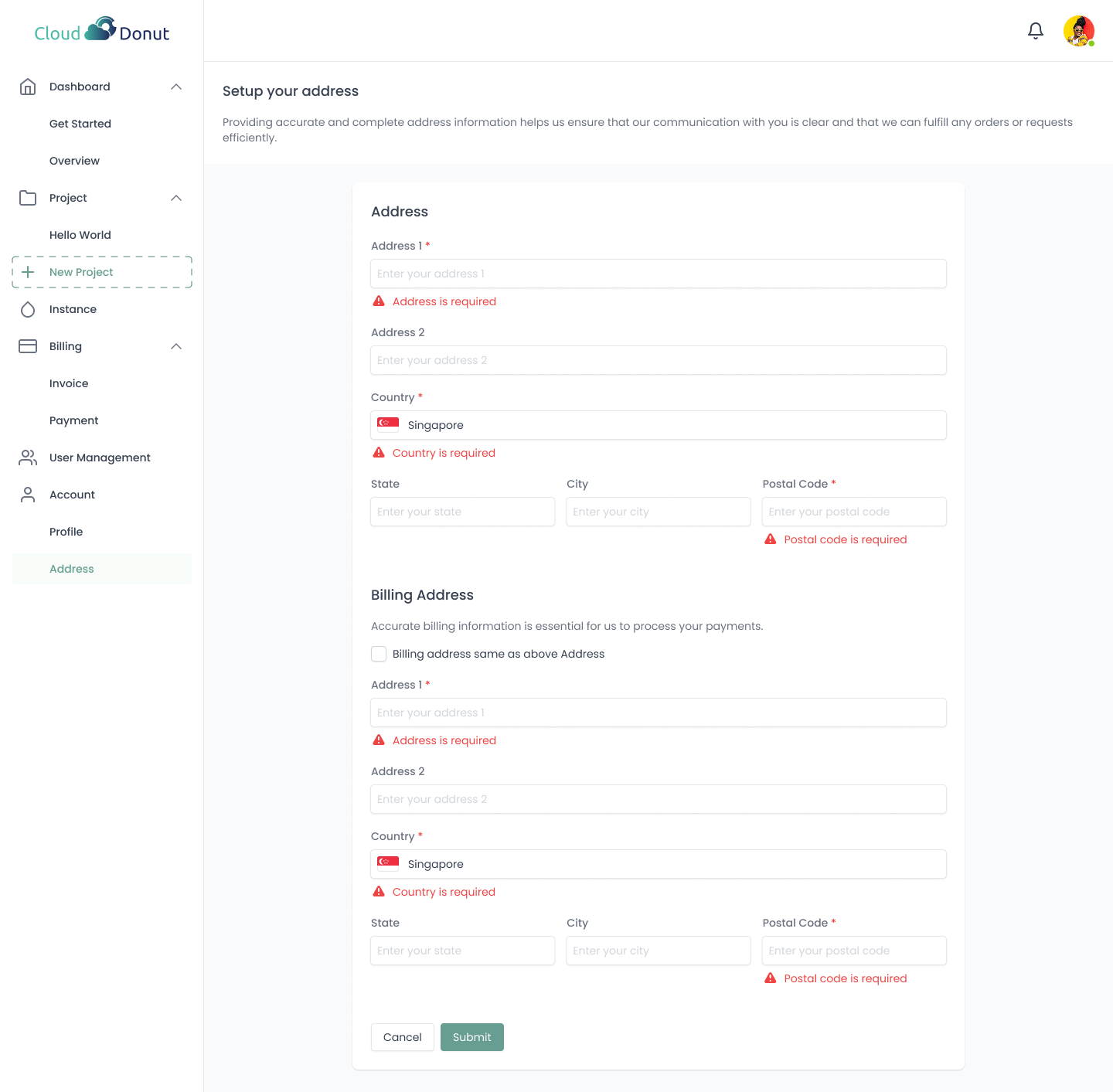This screenshot has width=1113, height=1092.
Task: Click the Cloud Donut logo
Action: click(101, 30)
